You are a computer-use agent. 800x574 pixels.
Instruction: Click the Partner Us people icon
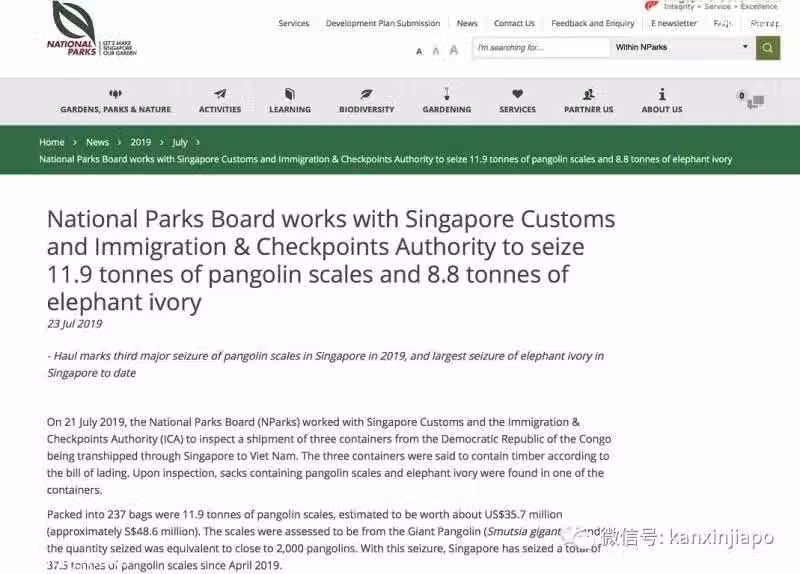pos(588,94)
